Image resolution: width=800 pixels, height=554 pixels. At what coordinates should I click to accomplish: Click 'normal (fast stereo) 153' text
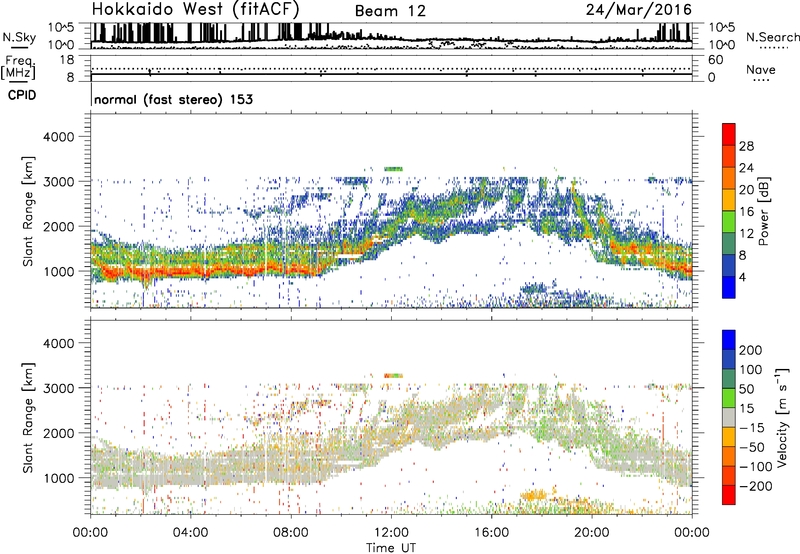pos(173,100)
